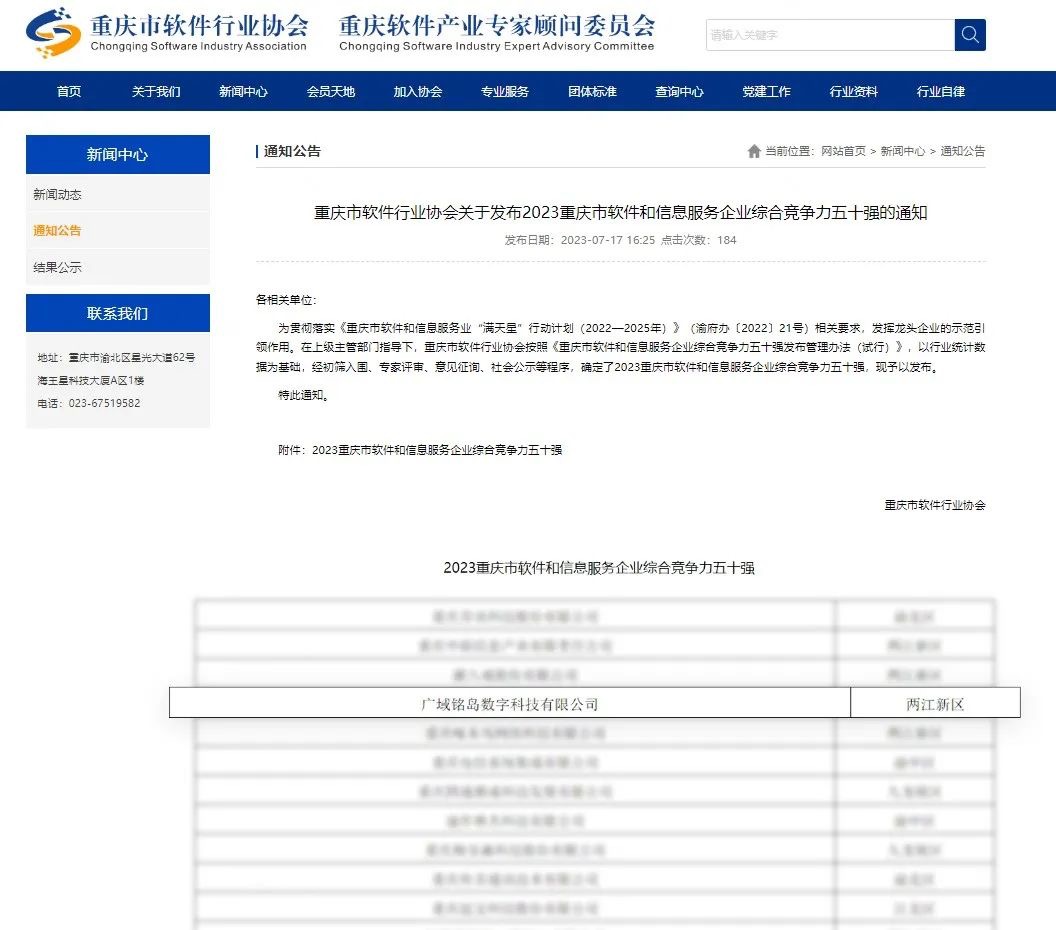The image size is (1056, 930).
Task: Open 结果公示 in the left sidebar
Action: click(58, 267)
